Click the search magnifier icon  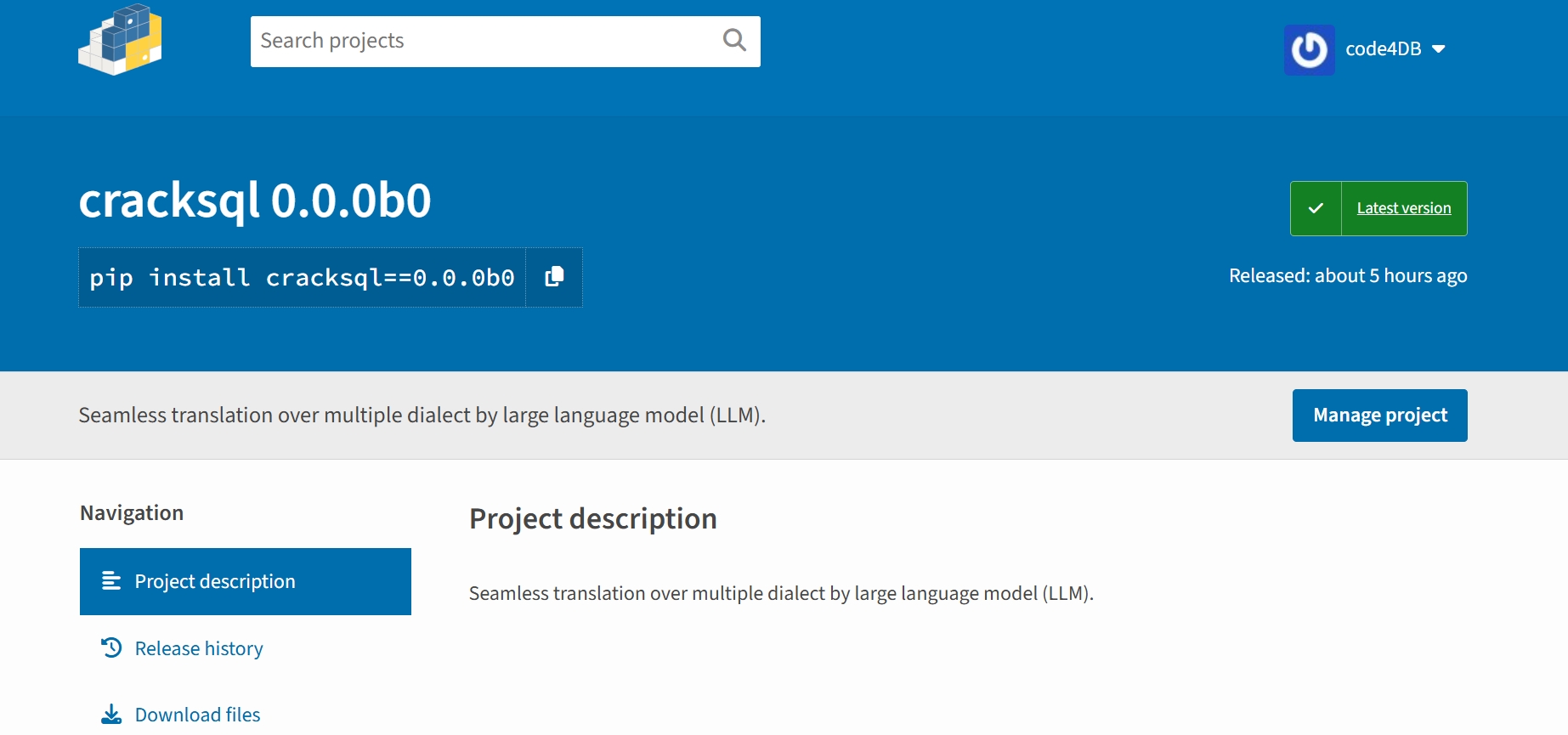(734, 40)
